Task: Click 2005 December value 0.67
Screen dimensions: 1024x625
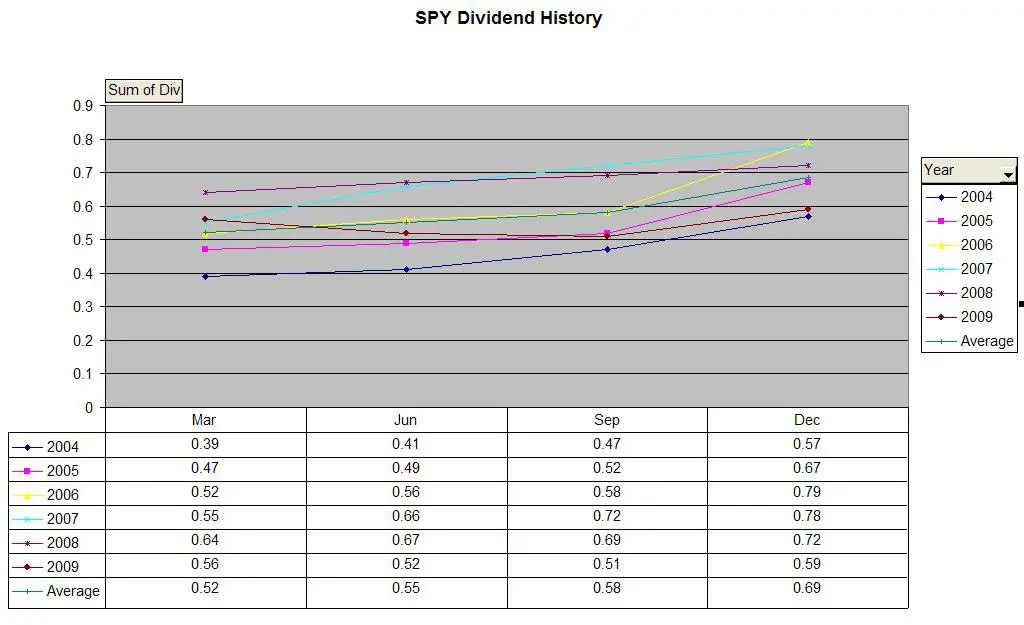Action: pos(807,468)
